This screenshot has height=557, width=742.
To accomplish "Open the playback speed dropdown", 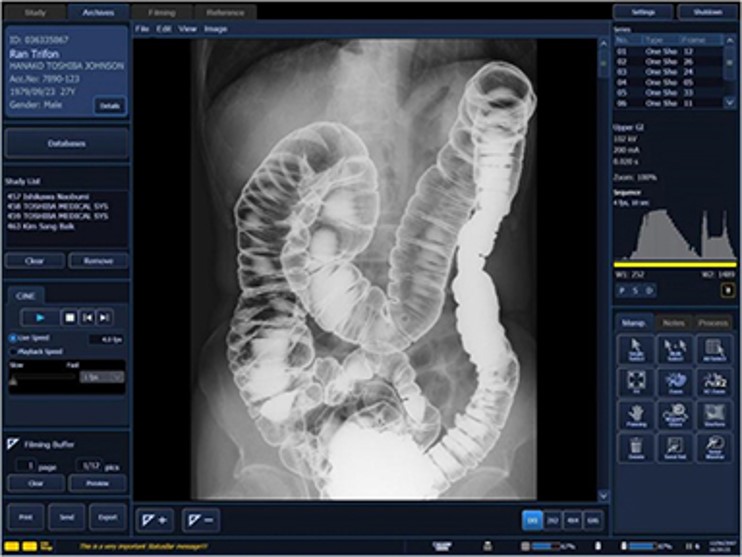I will pyautogui.click(x=103, y=377).
